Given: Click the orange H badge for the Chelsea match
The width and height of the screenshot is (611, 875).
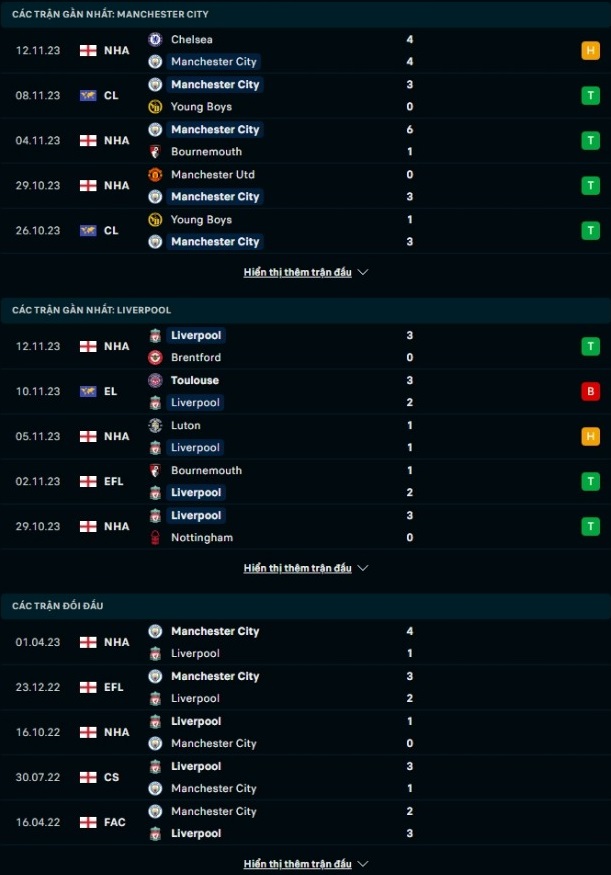Looking at the screenshot, I should (x=590, y=50).
